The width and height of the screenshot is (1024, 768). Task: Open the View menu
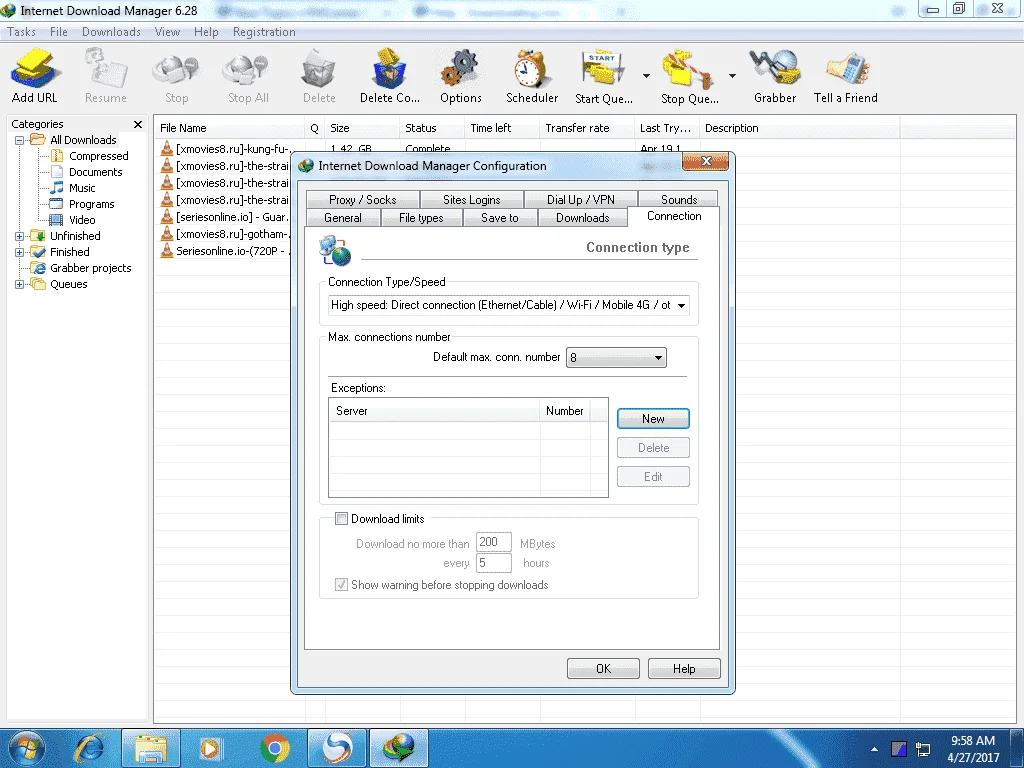pyautogui.click(x=167, y=32)
